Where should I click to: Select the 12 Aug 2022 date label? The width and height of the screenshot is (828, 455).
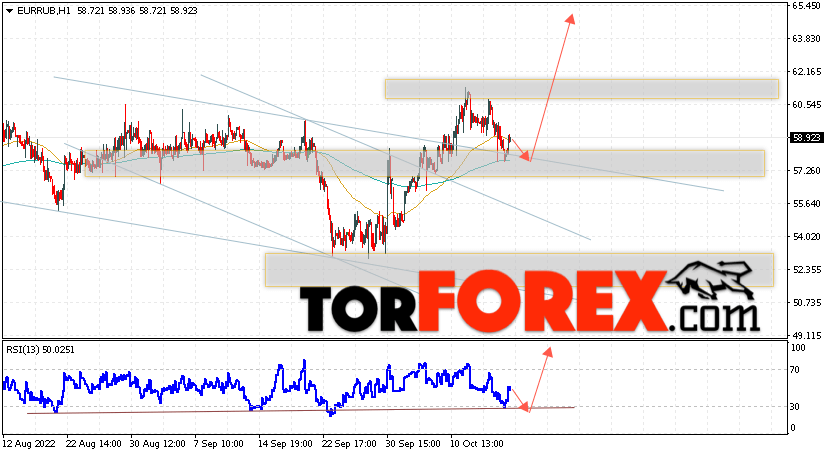pyautogui.click(x=29, y=444)
